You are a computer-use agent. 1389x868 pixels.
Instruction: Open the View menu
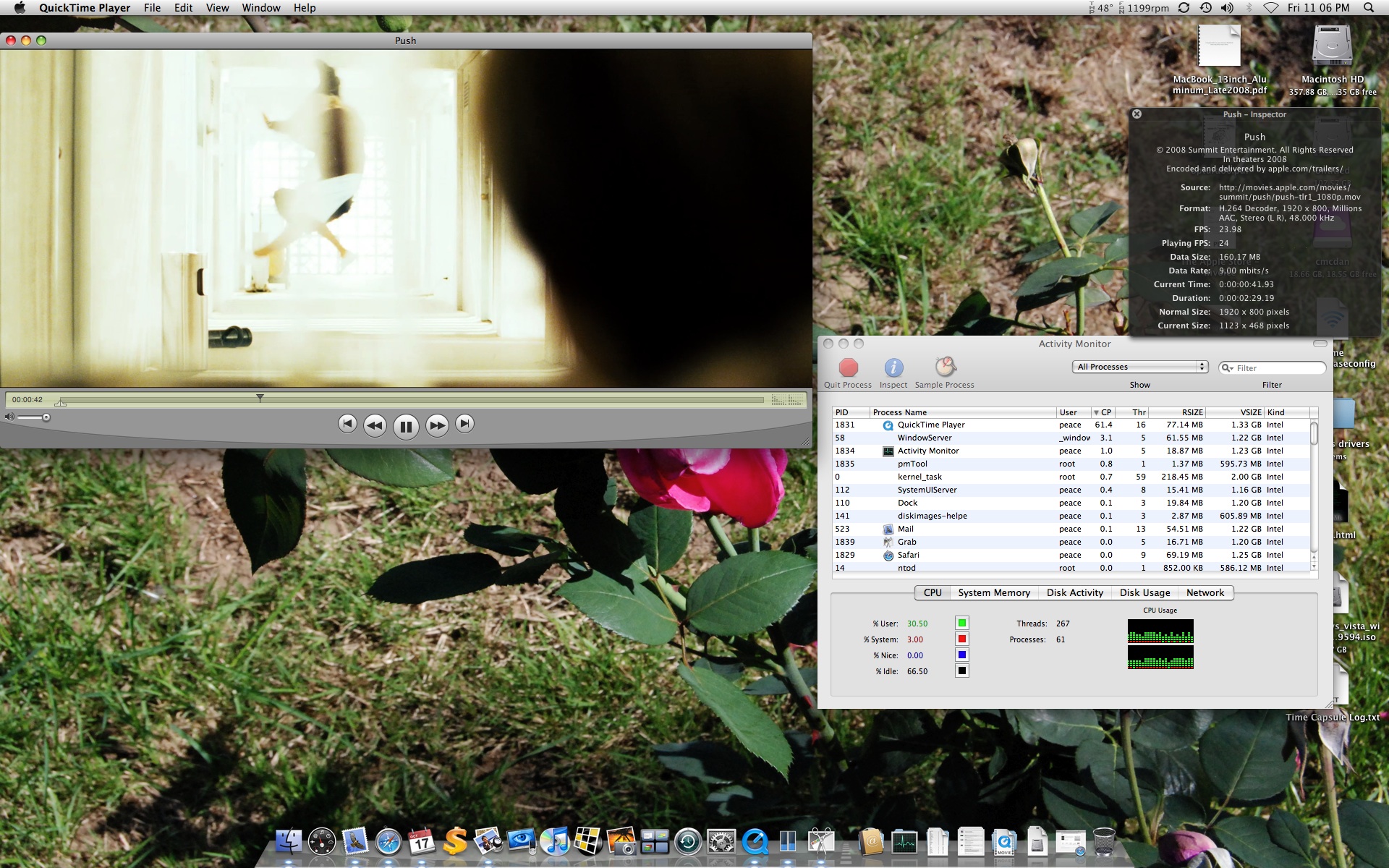pyautogui.click(x=218, y=8)
